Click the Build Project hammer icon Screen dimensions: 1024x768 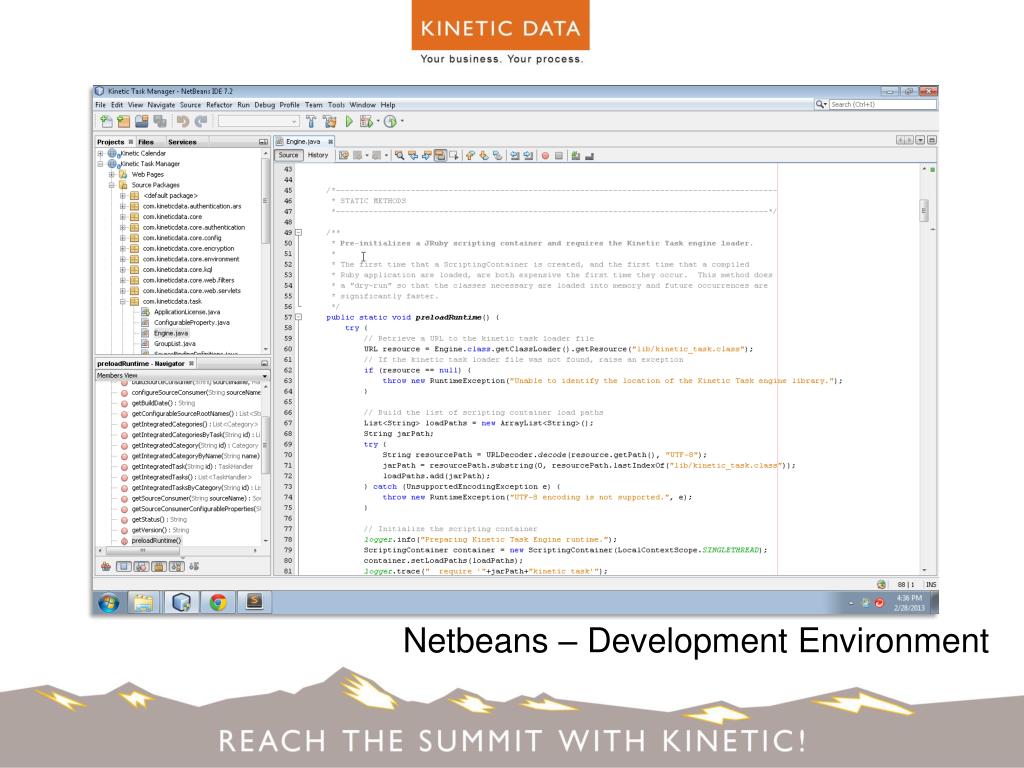(x=311, y=121)
